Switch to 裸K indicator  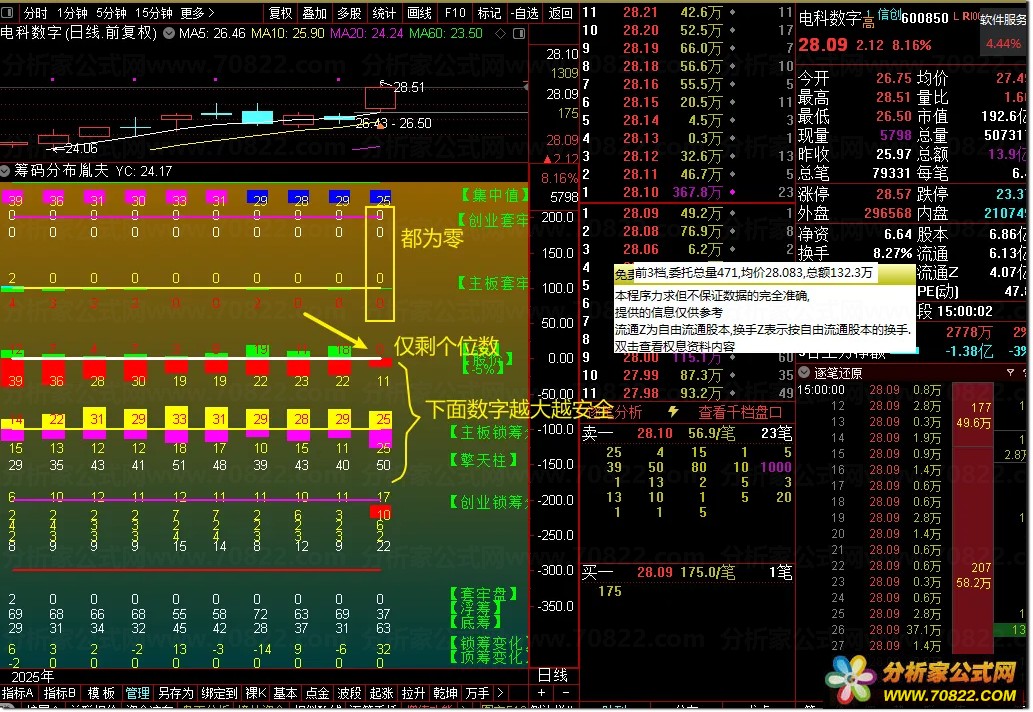pos(256,693)
